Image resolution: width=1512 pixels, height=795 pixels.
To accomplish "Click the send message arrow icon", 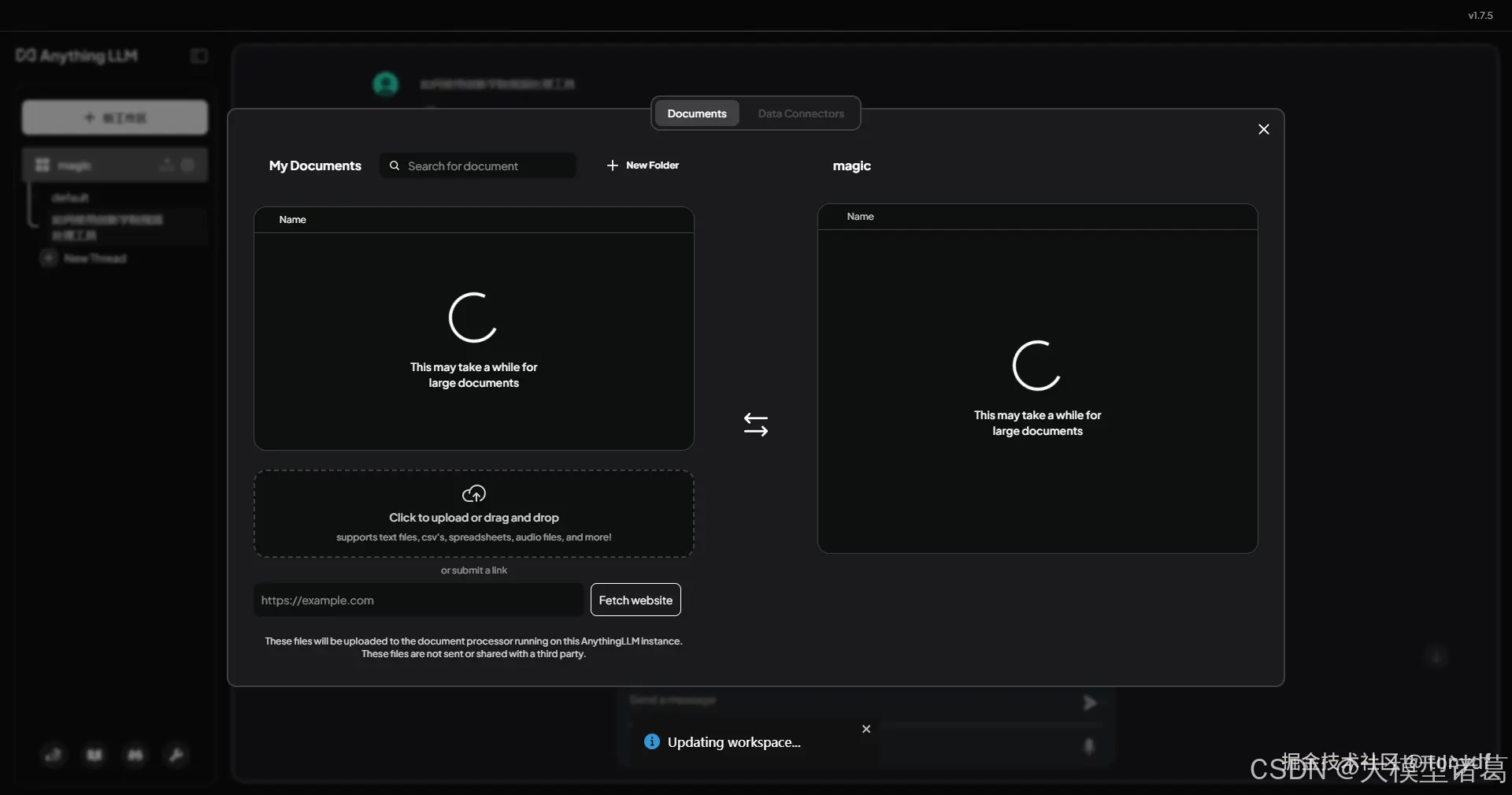I will (1089, 702).
